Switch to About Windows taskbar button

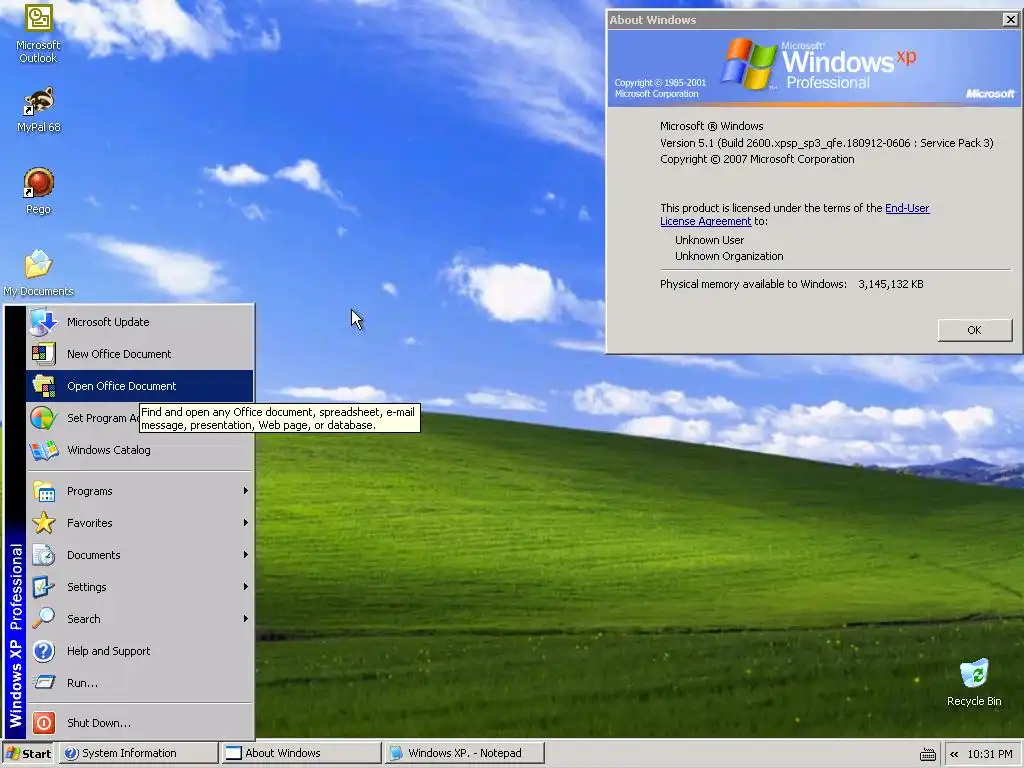coord(300,753)
